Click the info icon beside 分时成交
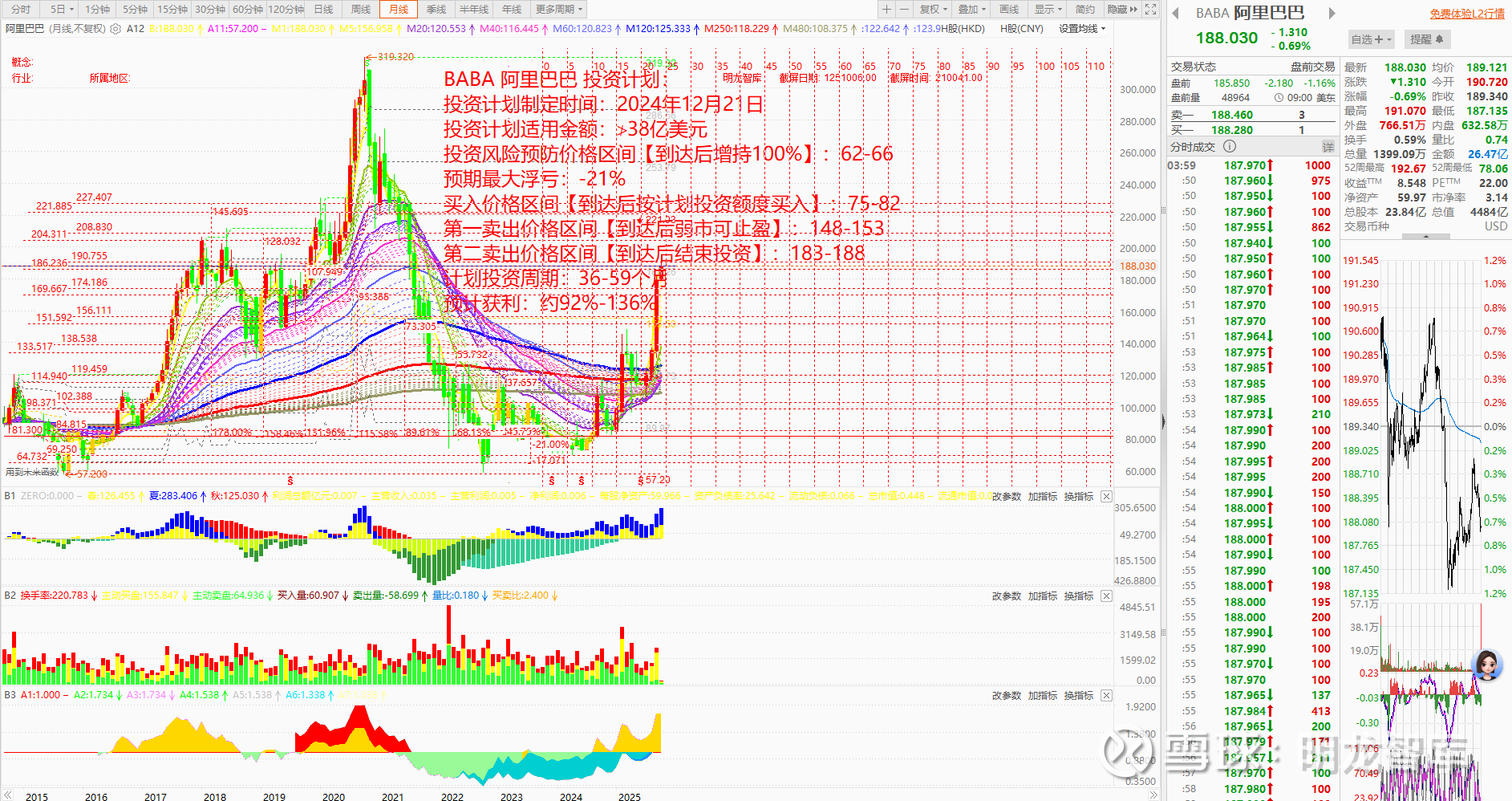This screenshot has width=1512, height=801. 1230,146
